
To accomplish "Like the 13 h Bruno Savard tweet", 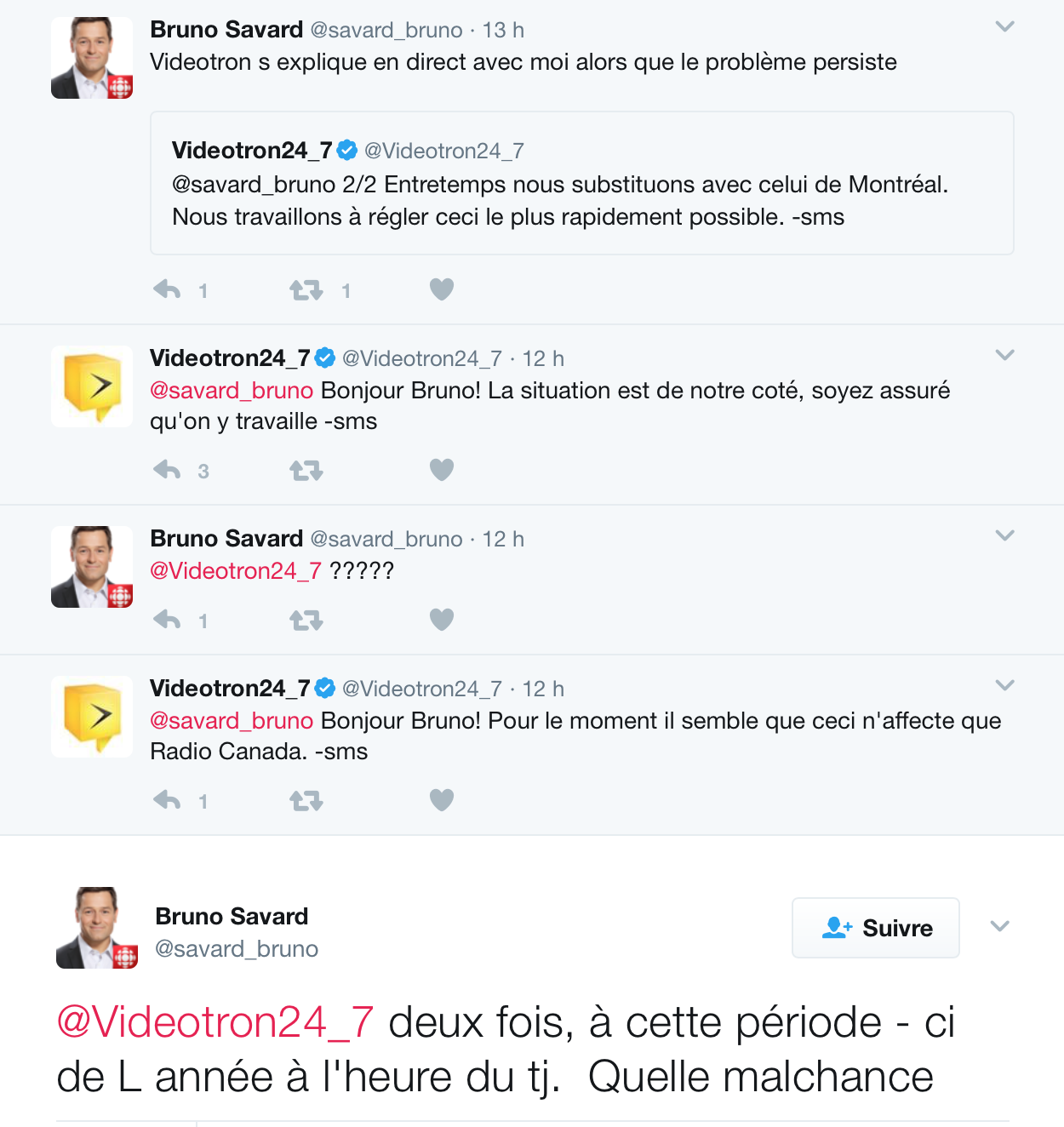I will pos(442,289).
